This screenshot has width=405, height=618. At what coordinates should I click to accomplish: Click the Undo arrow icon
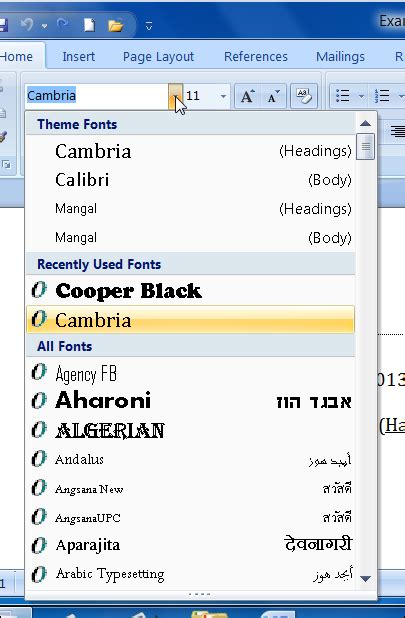point(27,25)
